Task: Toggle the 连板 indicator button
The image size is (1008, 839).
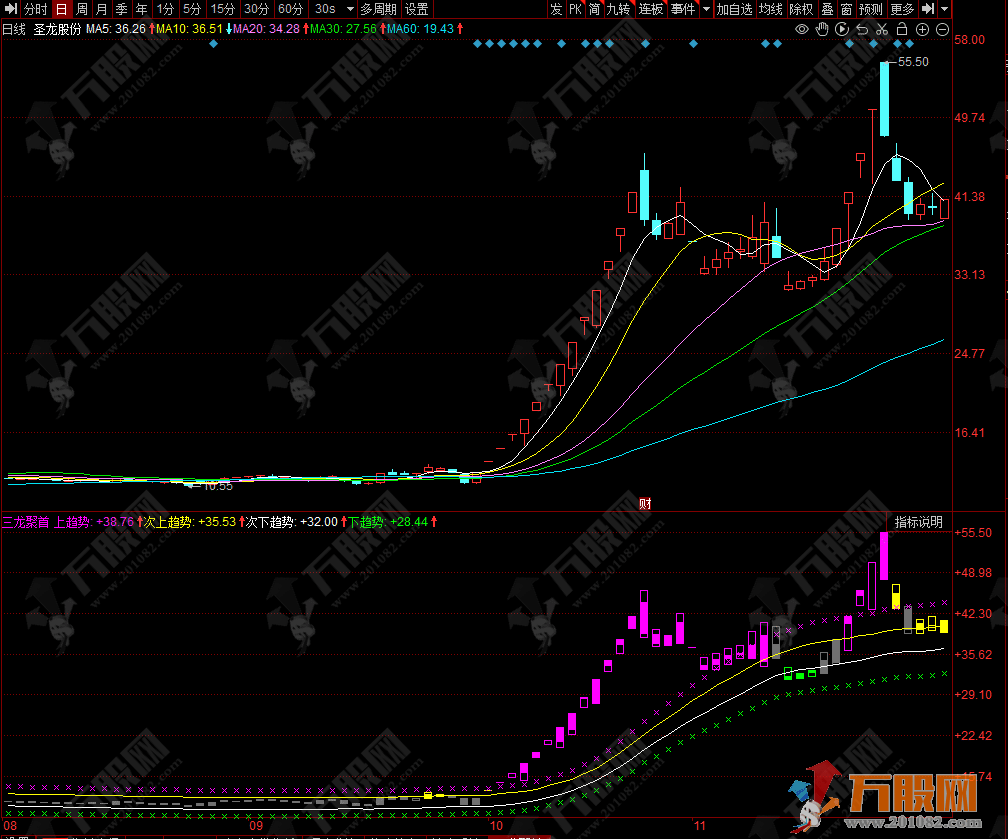Action: pyautogui.click(x=651, y=9)
